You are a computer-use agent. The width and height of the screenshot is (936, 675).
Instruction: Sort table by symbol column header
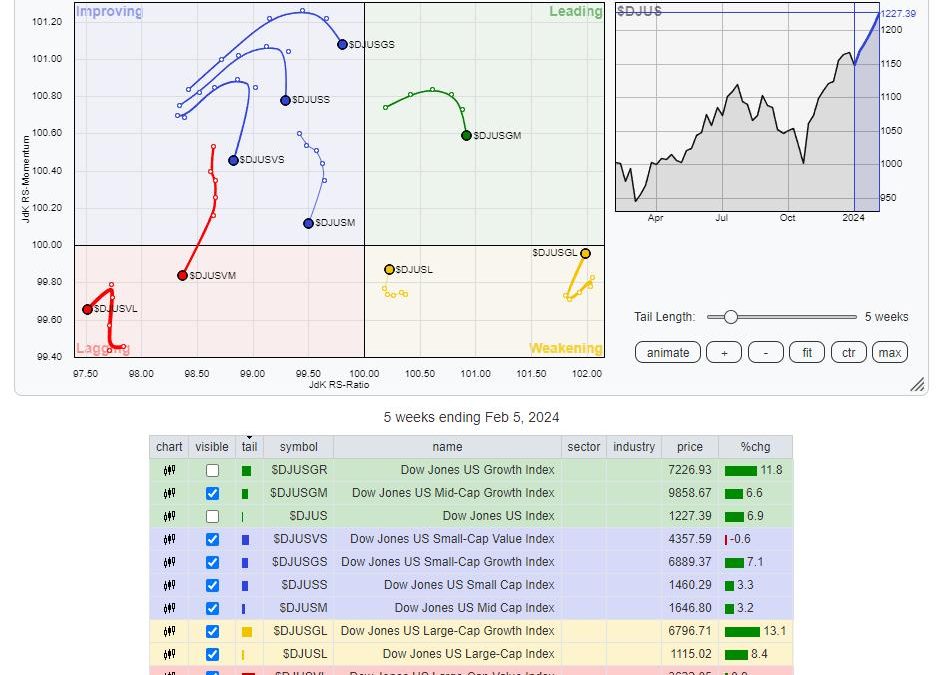click(298, 447)
